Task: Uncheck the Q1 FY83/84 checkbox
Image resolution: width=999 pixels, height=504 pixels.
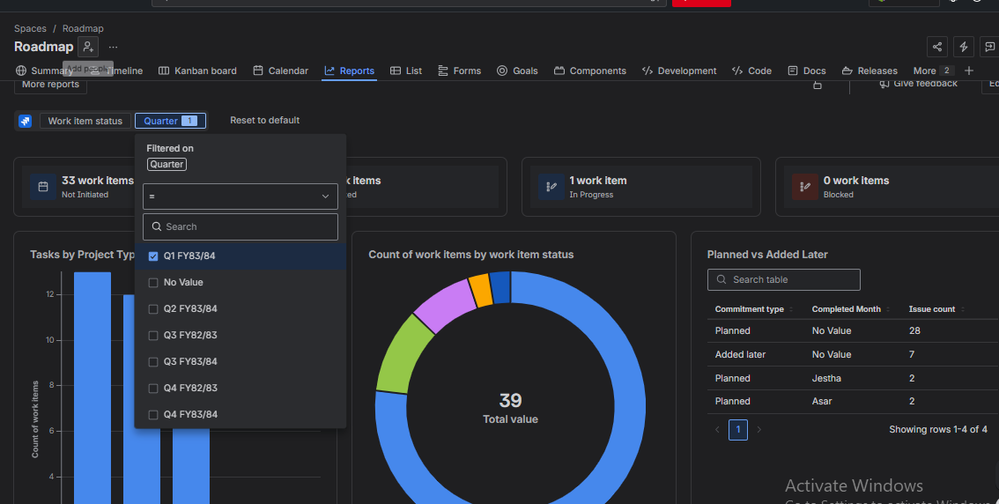Action: point(153,256)
